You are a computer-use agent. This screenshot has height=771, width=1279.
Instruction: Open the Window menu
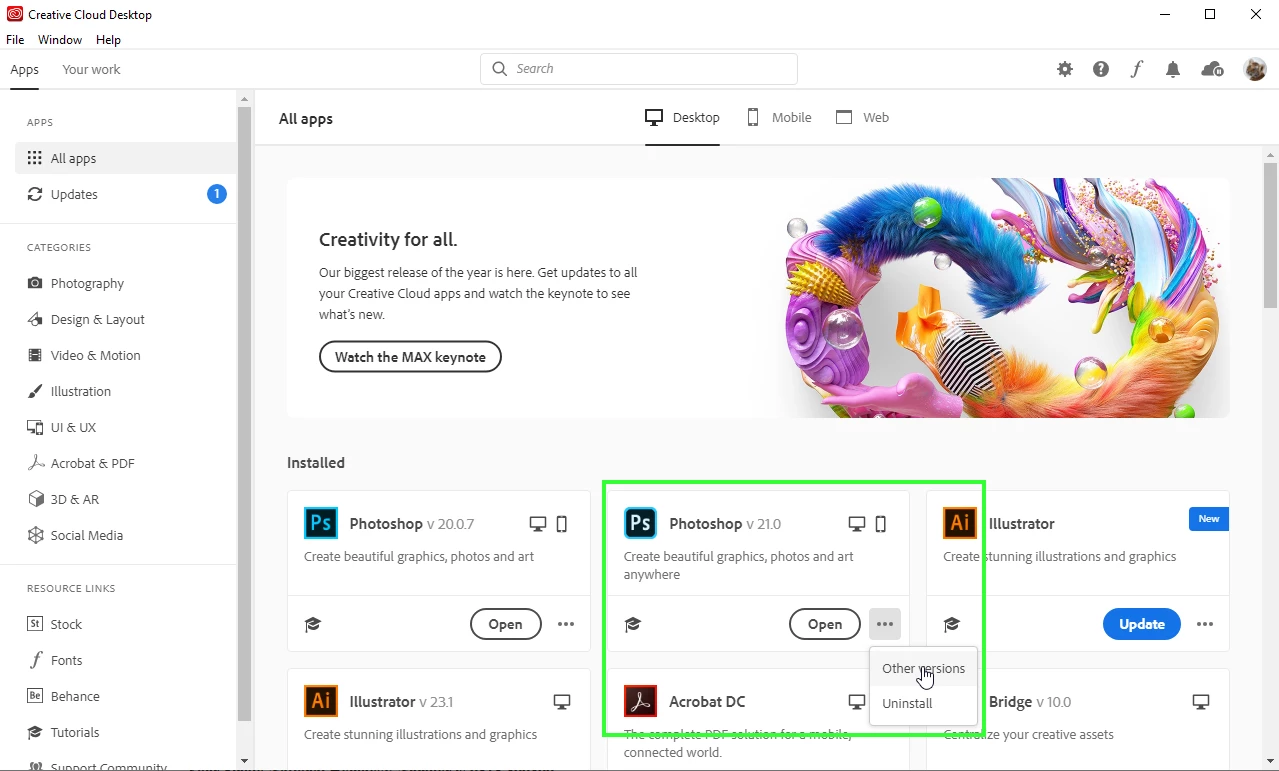60,40
